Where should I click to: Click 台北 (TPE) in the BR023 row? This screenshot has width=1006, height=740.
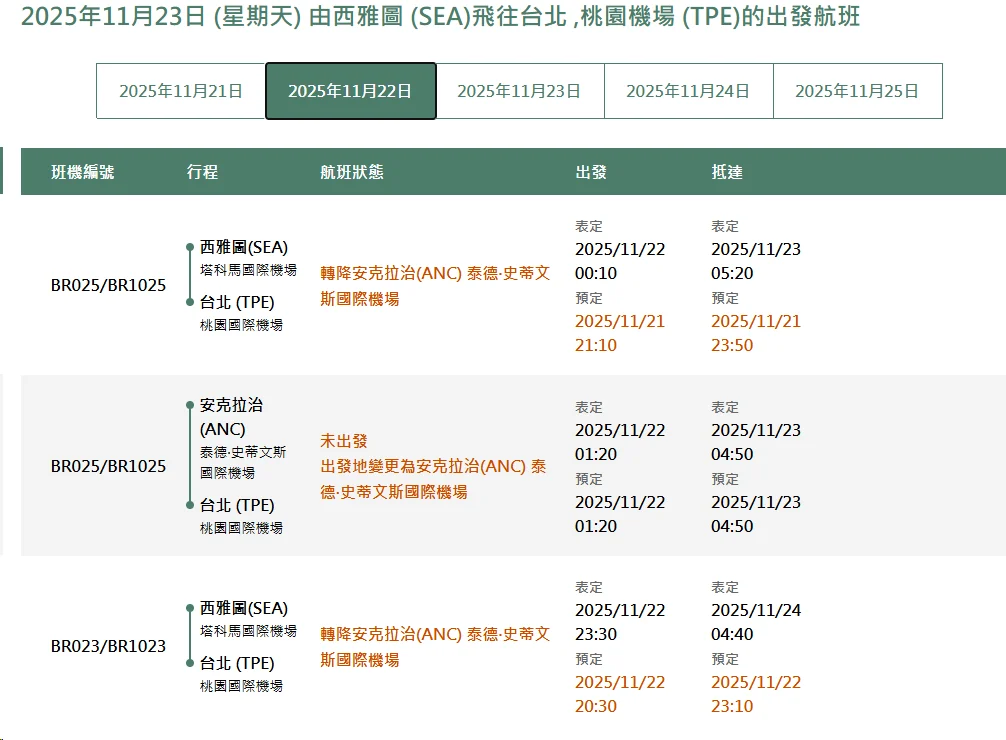click(237, 663)
